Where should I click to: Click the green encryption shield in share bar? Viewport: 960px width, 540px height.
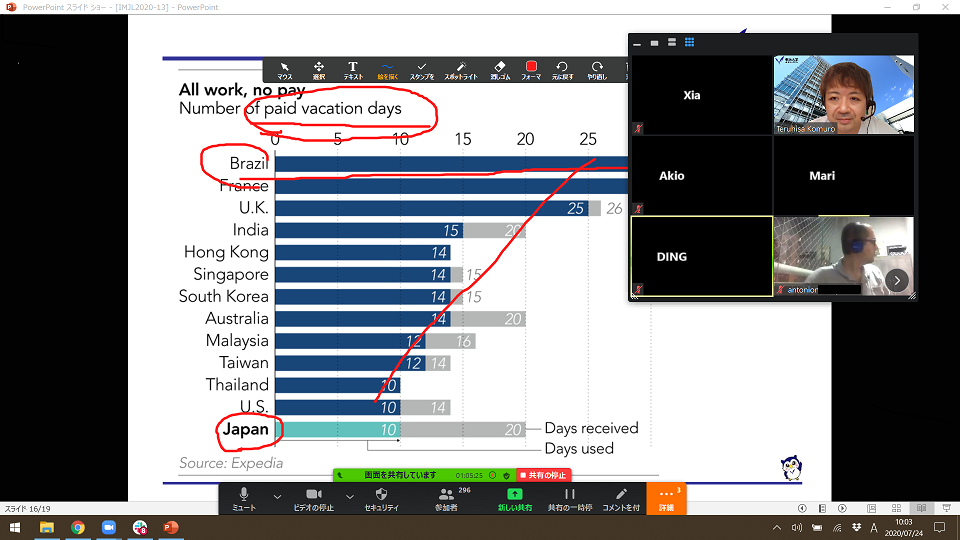point(506,475)
